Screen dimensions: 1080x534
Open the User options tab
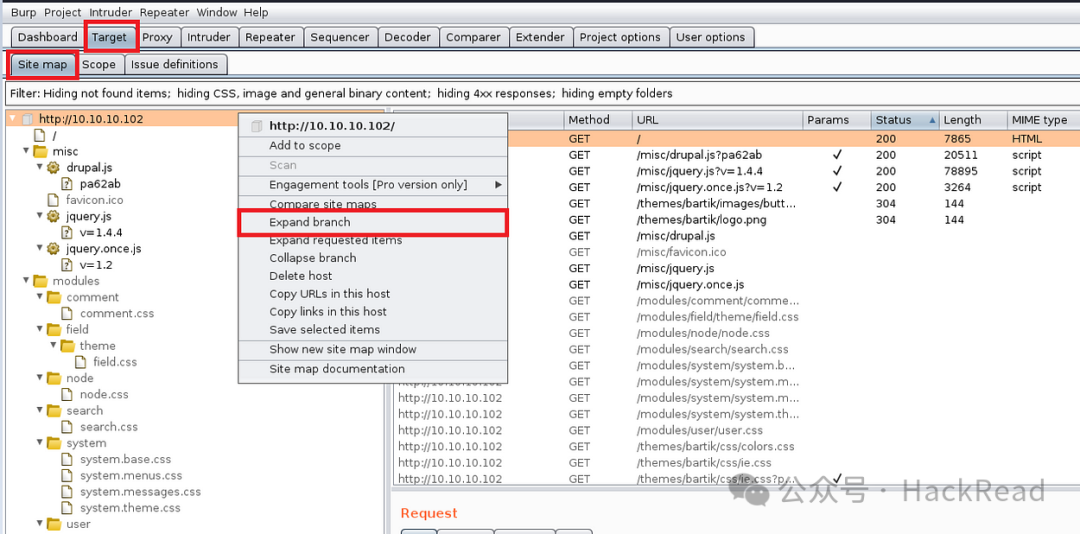(x=711, y=37)
